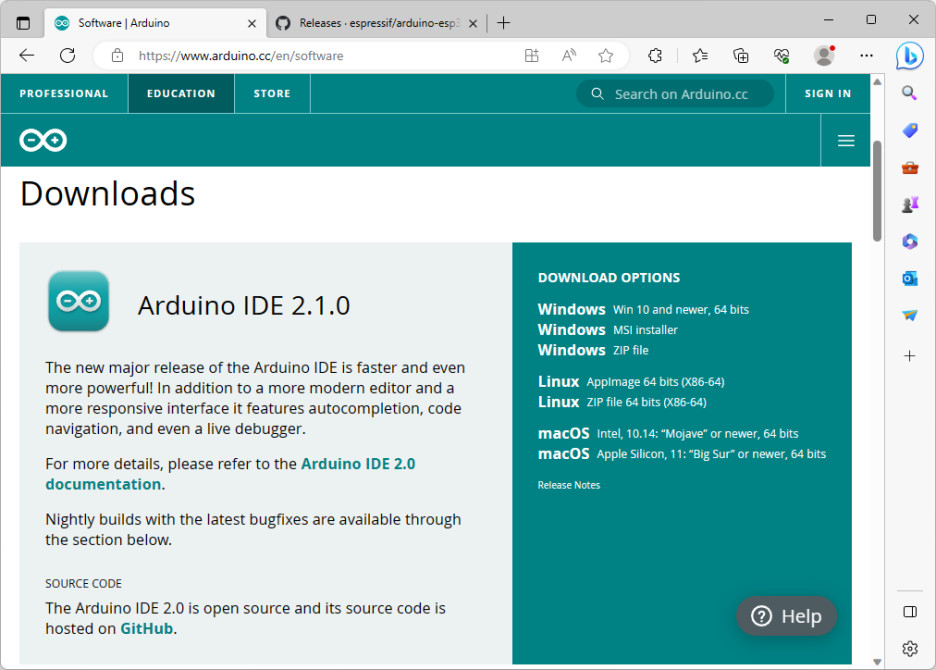Download Linux ZIP file 64 bits
The width and height of the screenshot is (936, 670).
[622, 402]
